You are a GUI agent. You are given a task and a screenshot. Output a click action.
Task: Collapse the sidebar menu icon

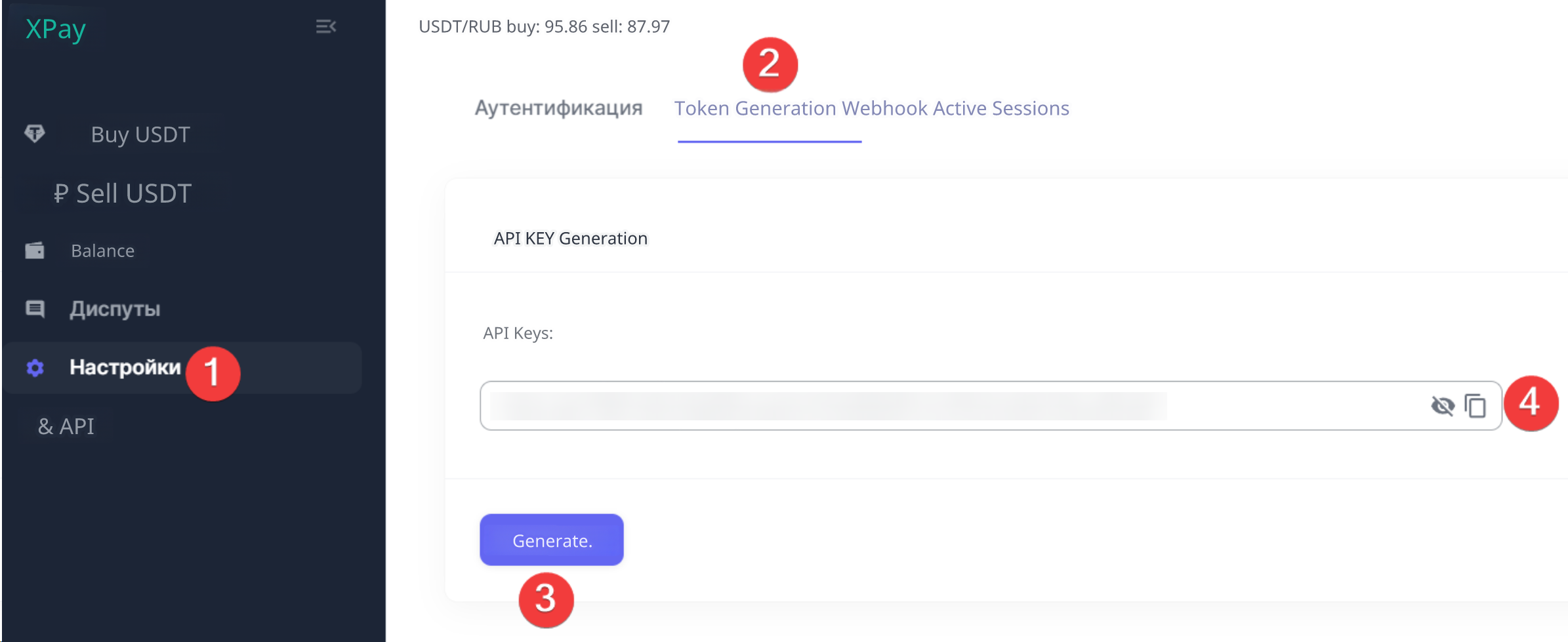pos(325,27)
